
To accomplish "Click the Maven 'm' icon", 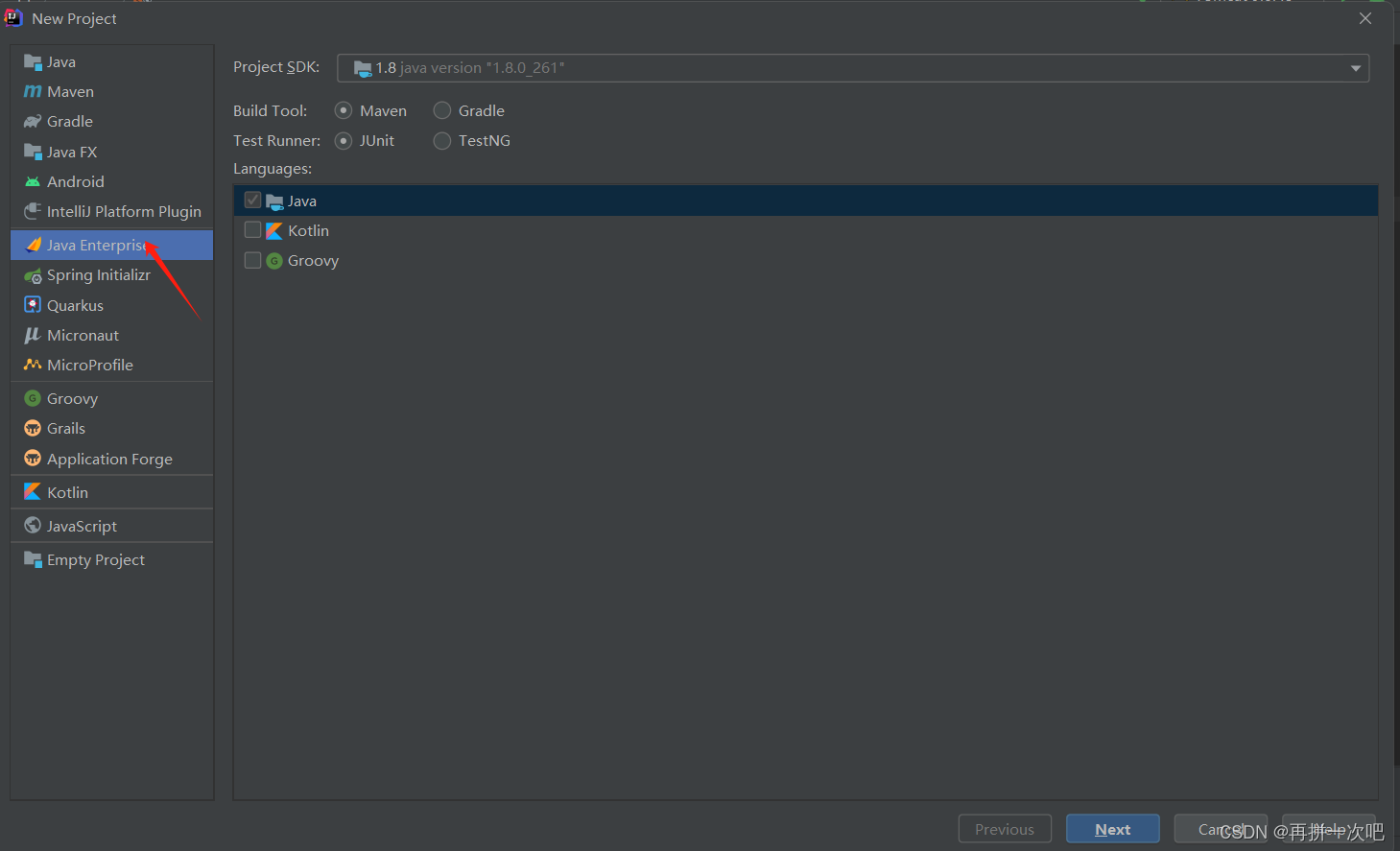I will pyautogui.click(x=33, y=92).
